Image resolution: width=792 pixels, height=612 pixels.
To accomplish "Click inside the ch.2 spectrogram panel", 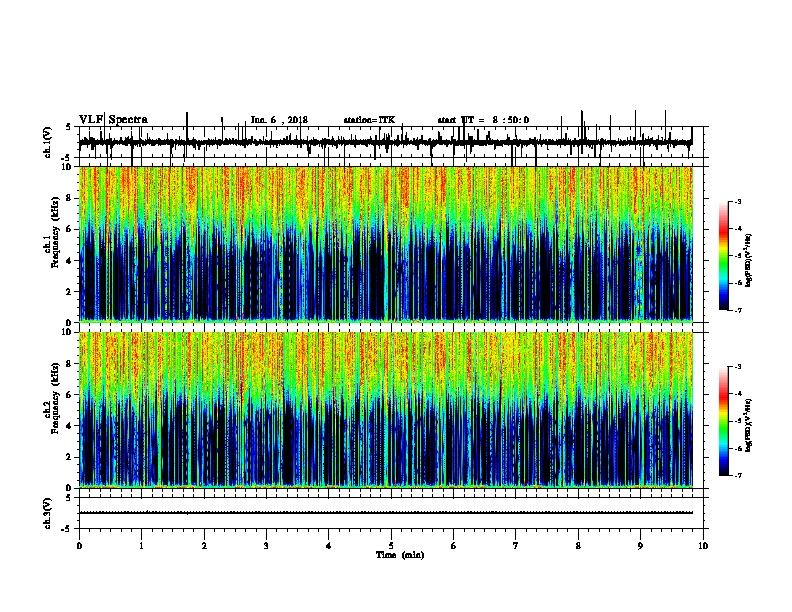I will pos(386,409).
